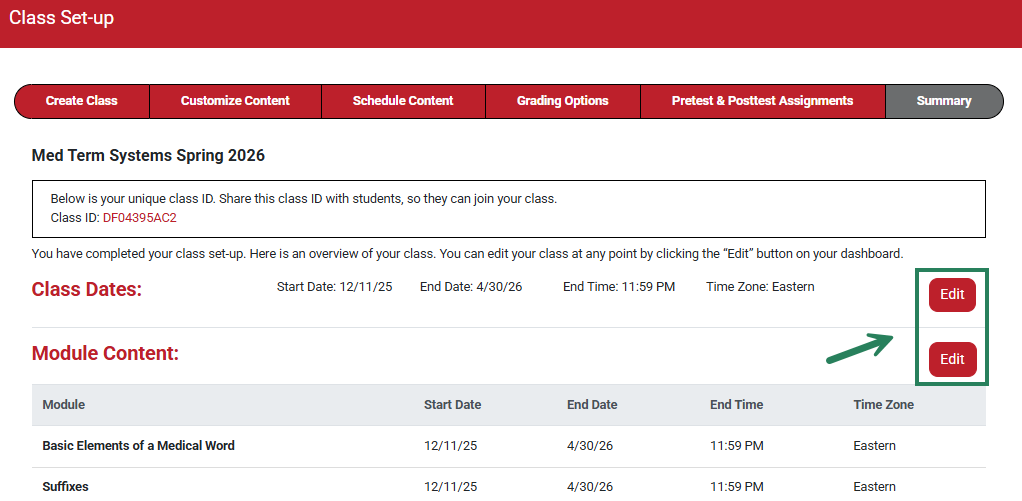Open the Create Class step tab
This screenshot has height=501, width=1022.
coord(82,101)
